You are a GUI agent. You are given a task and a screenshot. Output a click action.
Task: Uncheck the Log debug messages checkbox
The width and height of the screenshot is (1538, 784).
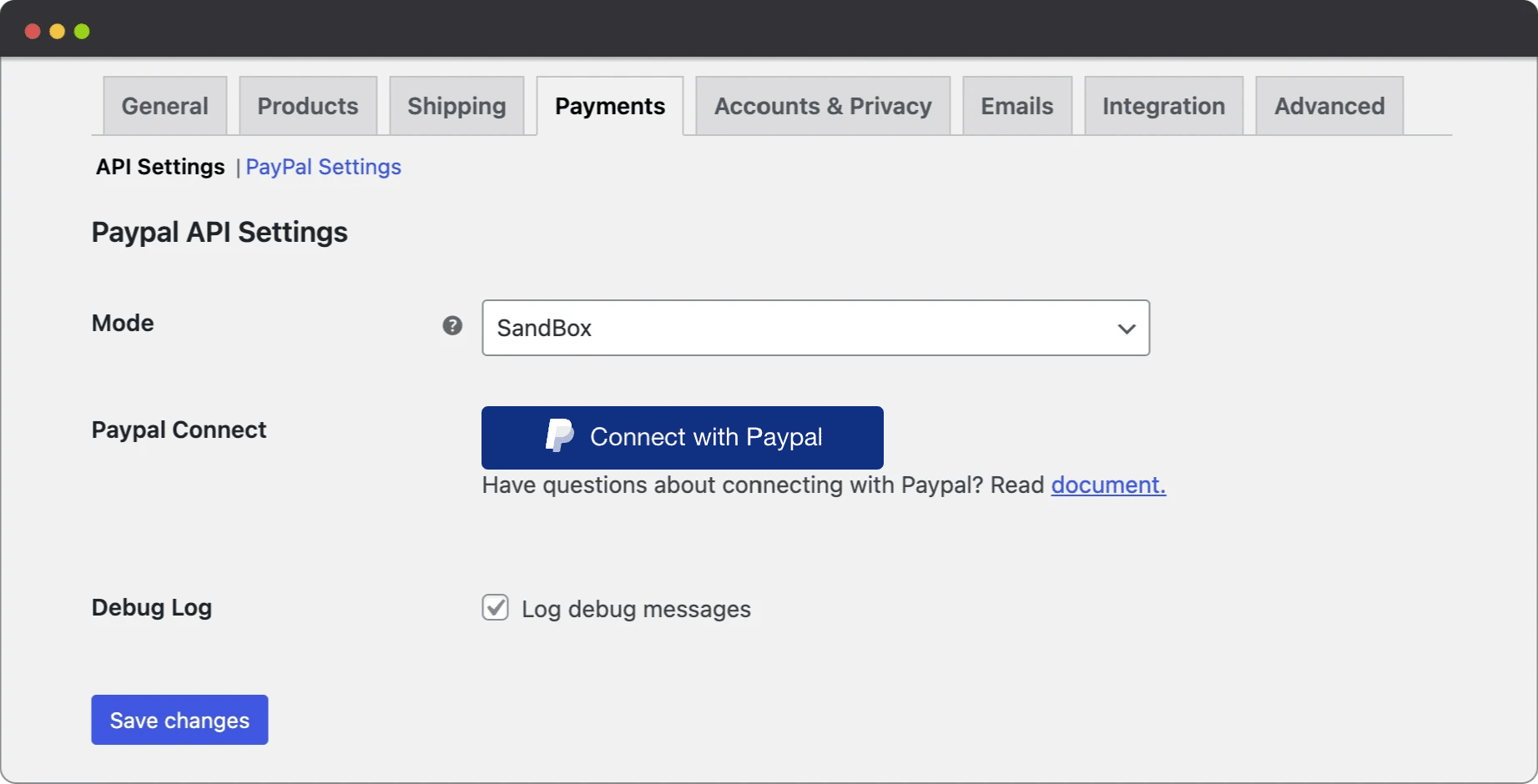[495, 607]
